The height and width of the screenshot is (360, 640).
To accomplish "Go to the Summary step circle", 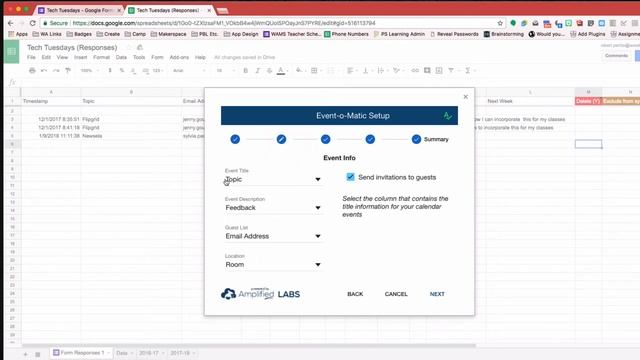I will [416, 139].
